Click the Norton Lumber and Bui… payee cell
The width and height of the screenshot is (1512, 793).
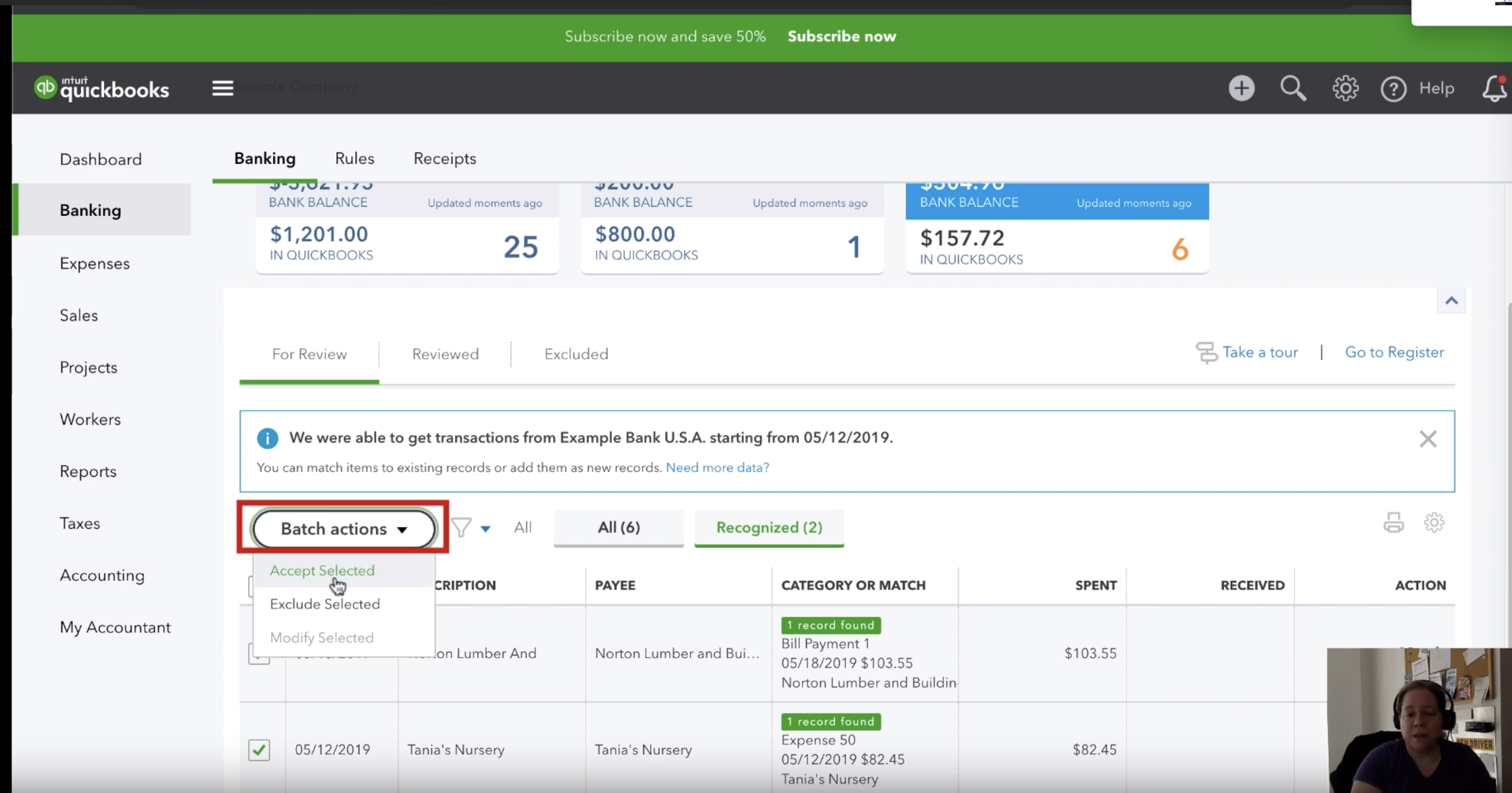[677, 653]
